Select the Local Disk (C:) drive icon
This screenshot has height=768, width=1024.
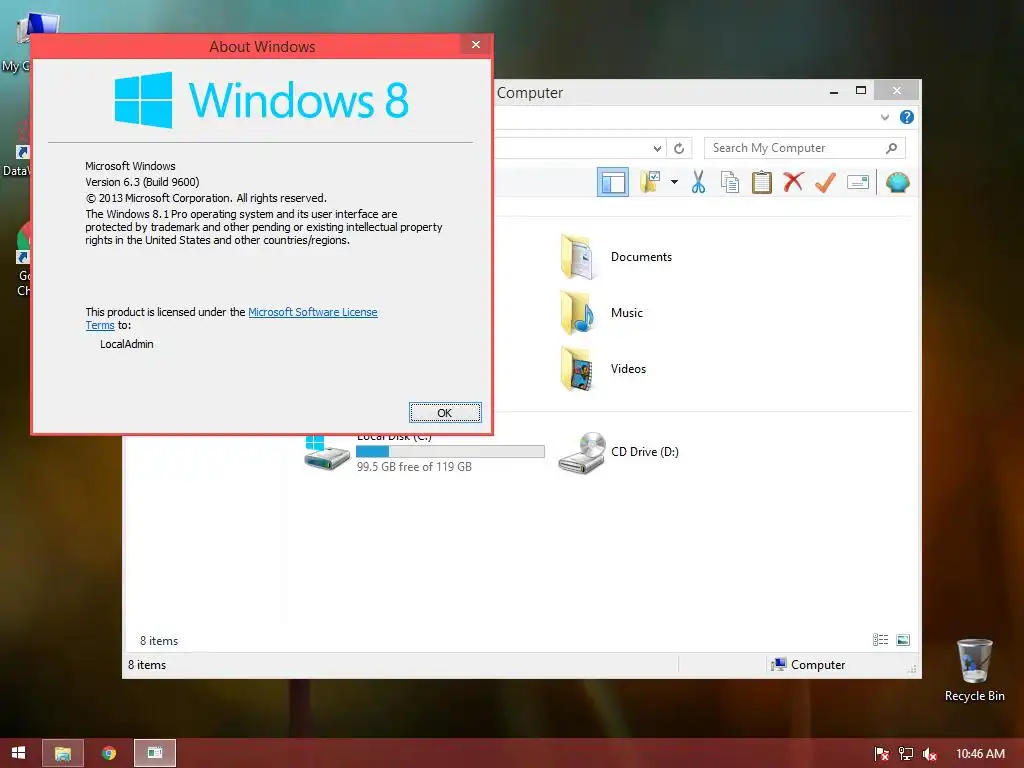pos(327,452)
